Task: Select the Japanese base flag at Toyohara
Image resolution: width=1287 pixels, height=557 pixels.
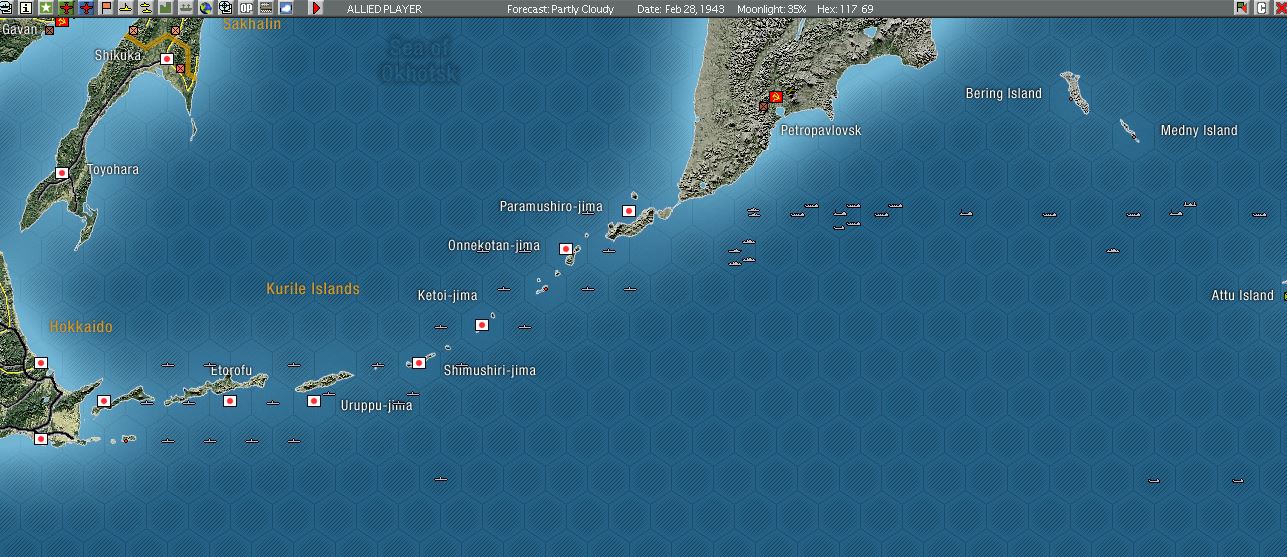Action: point(61,173)
